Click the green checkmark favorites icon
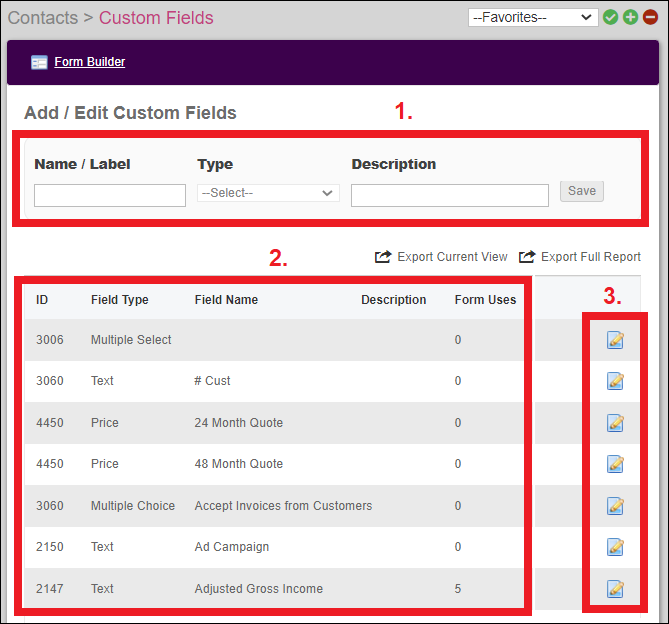This screenshot has height=624, width=669. pos(611,17)
